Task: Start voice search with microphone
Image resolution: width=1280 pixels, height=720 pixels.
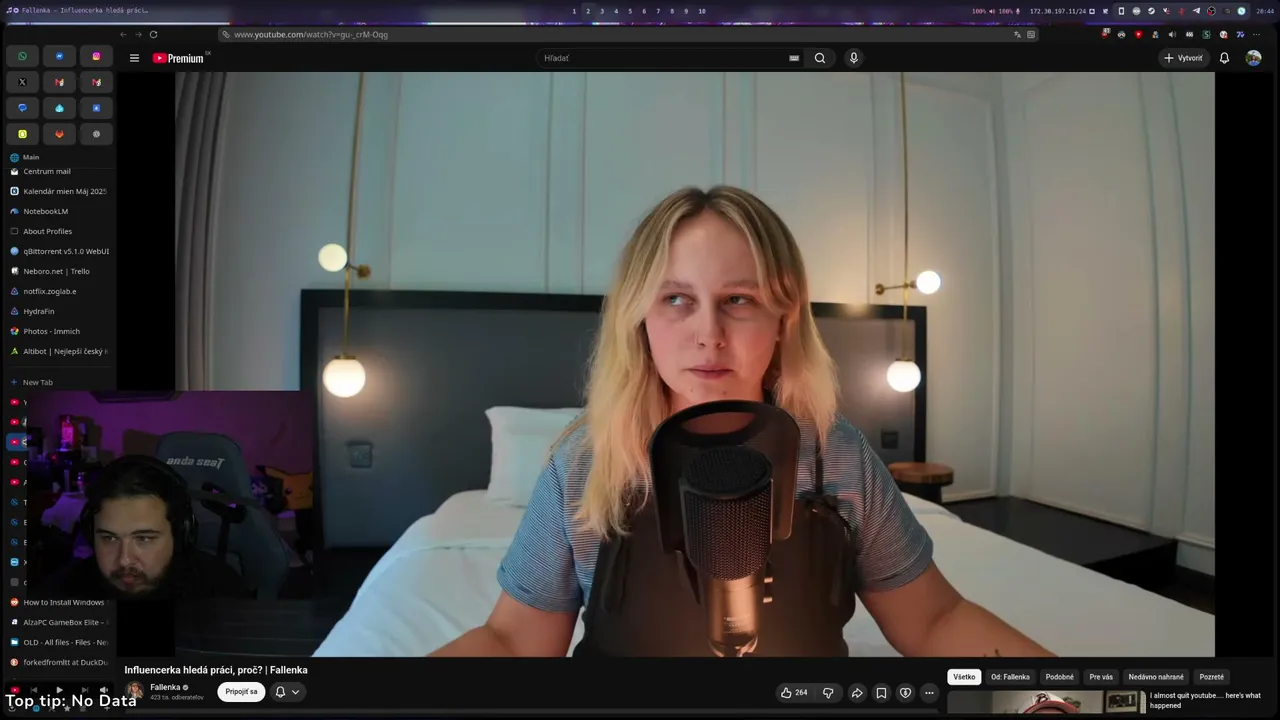Action: pyautogui.click(x=853, y=58)
